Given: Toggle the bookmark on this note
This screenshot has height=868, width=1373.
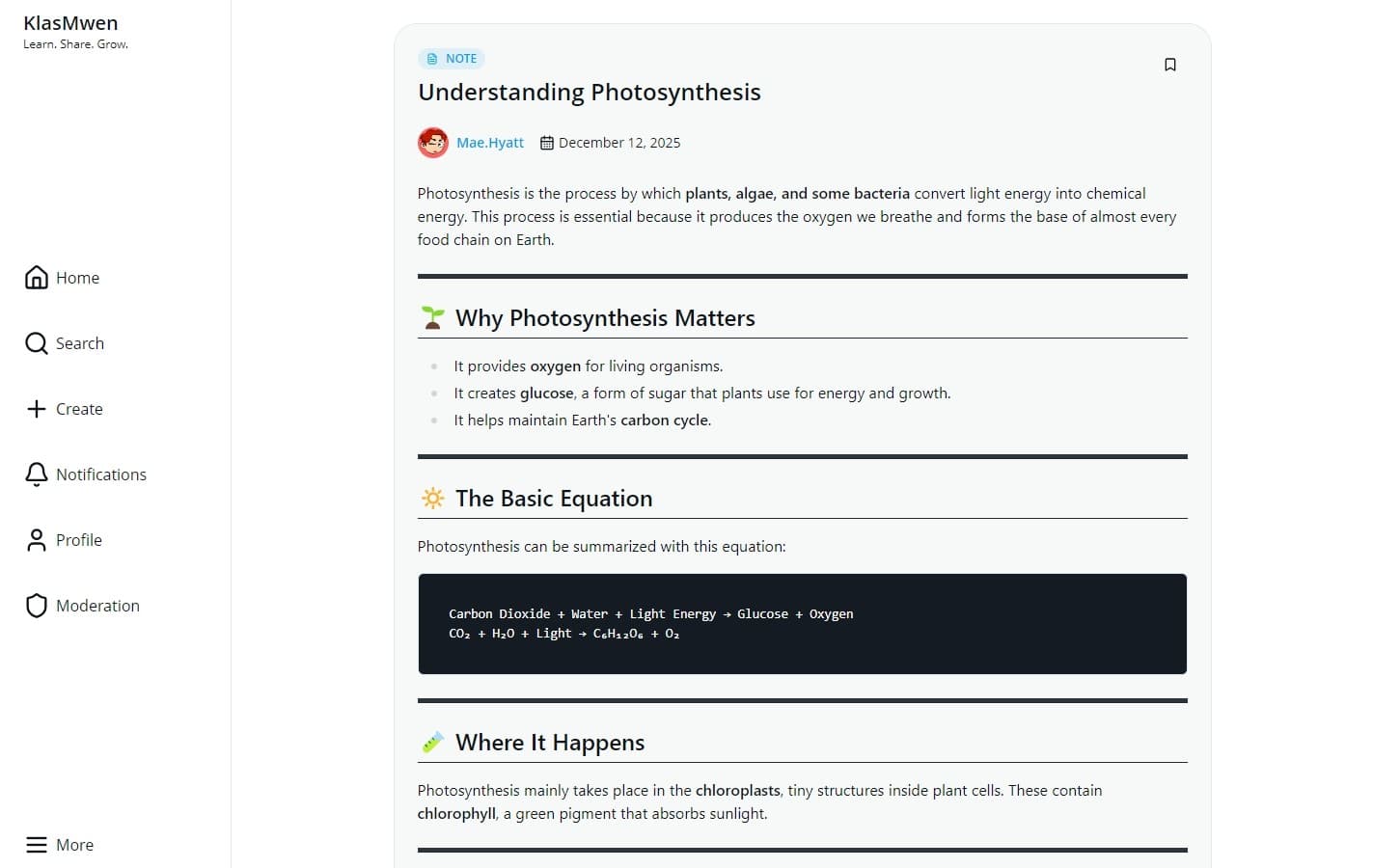Looking at the screenshot, I should pyautogui.click(x=1169, y=64).
